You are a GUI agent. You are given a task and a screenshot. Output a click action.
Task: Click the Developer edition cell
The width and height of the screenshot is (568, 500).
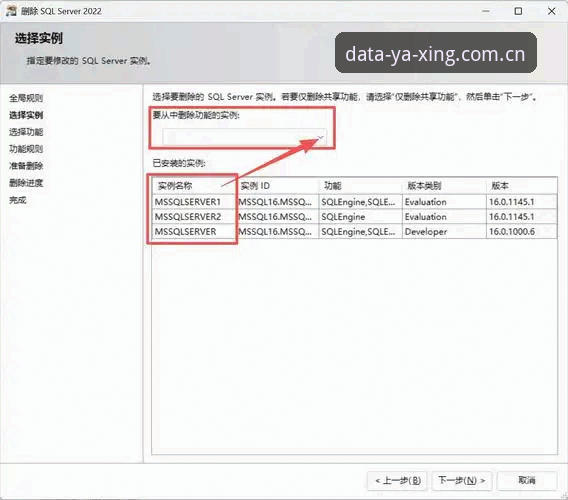[x=444, y=232]
